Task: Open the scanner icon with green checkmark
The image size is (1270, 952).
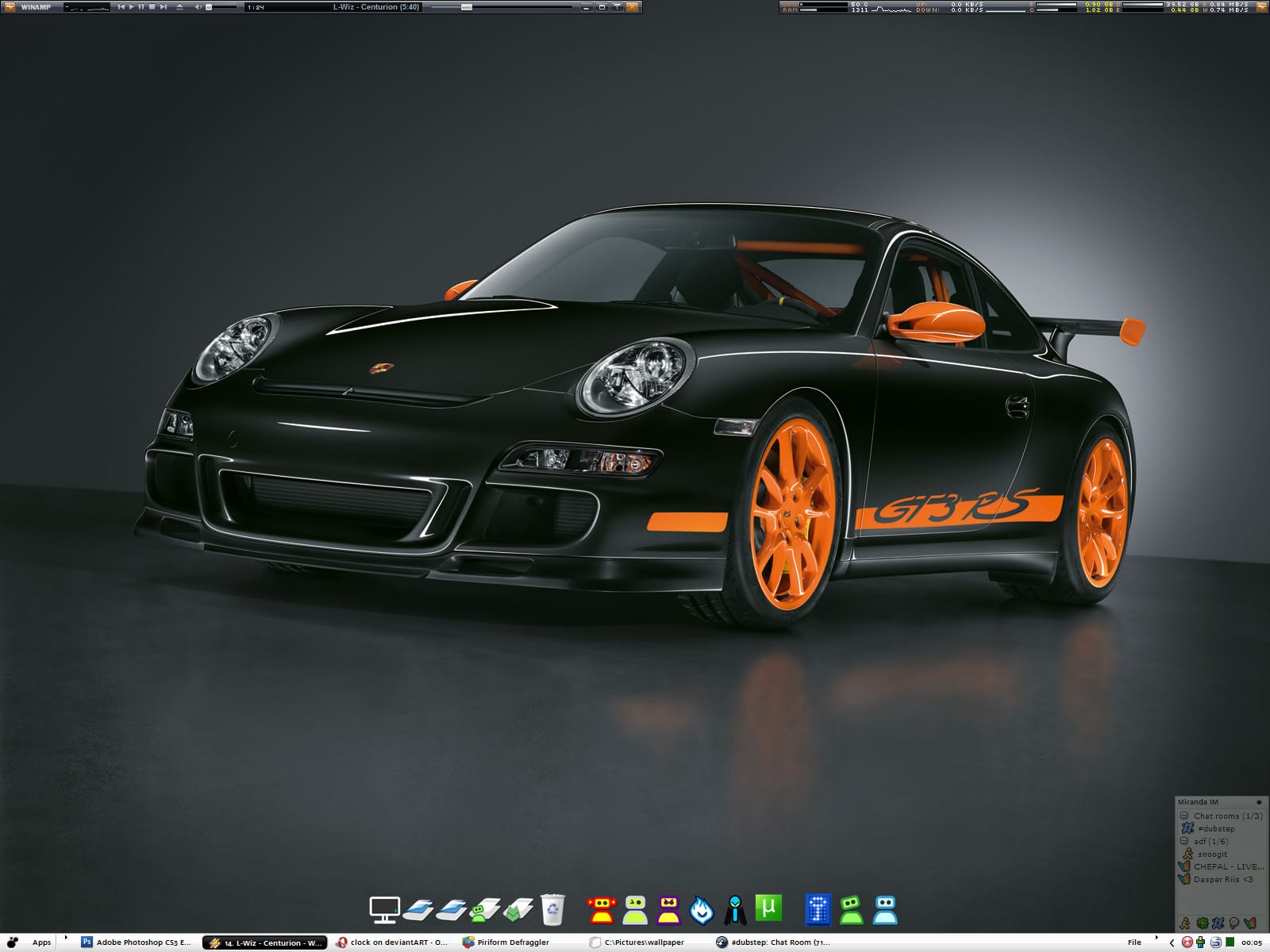Action: coord(518,910)
